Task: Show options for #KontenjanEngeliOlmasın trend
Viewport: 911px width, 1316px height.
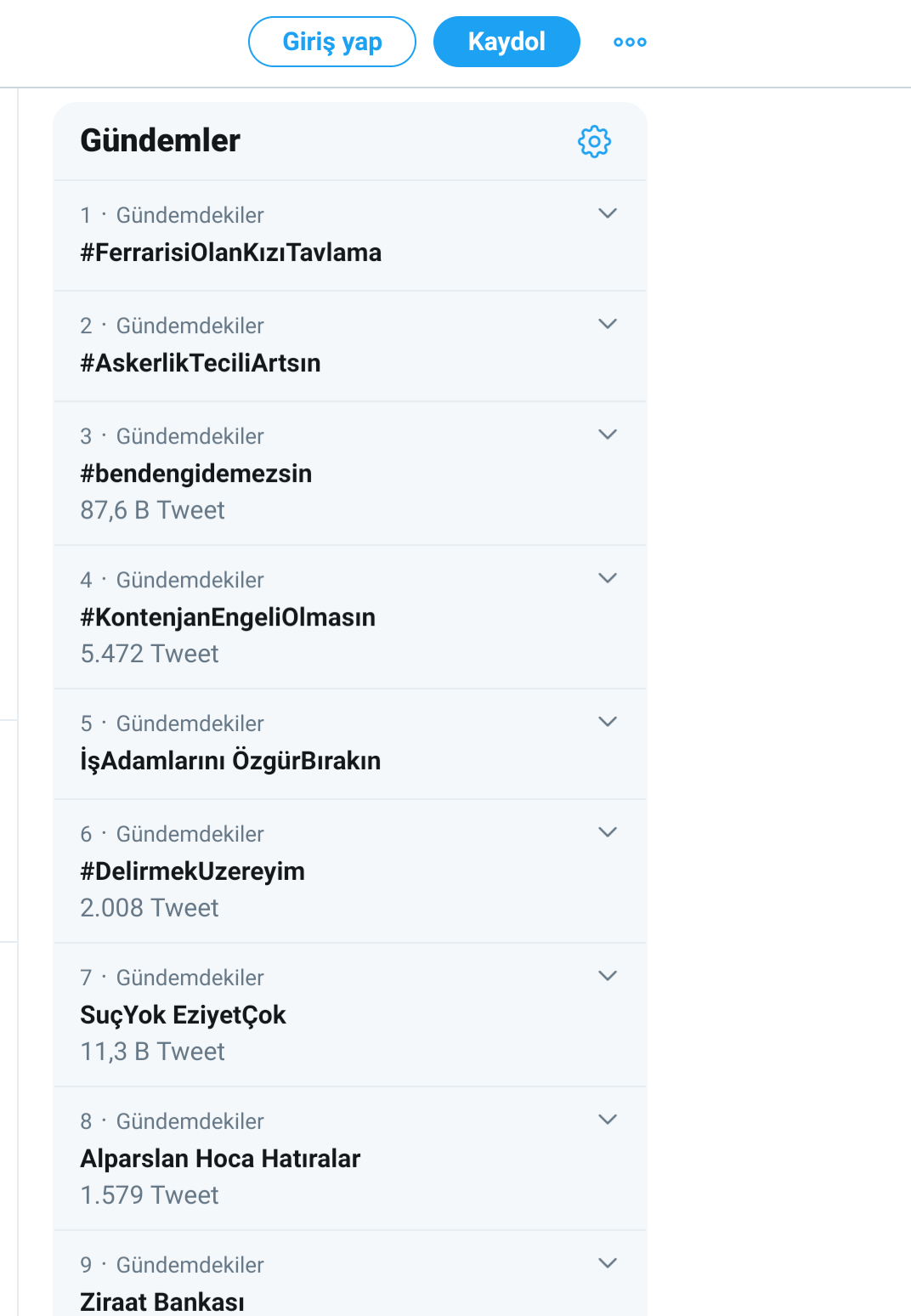Action: click(x=607, y=578)
